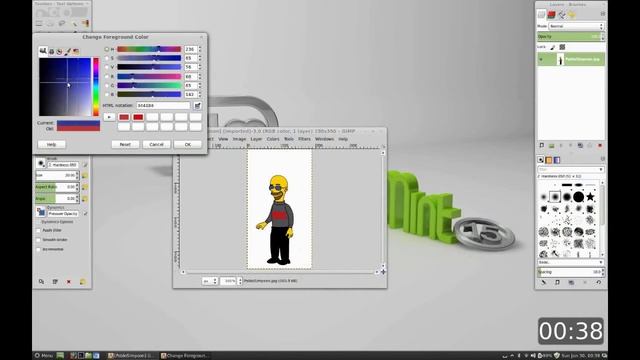Select the GIMP color selector tab icon
This screenshot has width=640, height=360.
click(43, 51)
